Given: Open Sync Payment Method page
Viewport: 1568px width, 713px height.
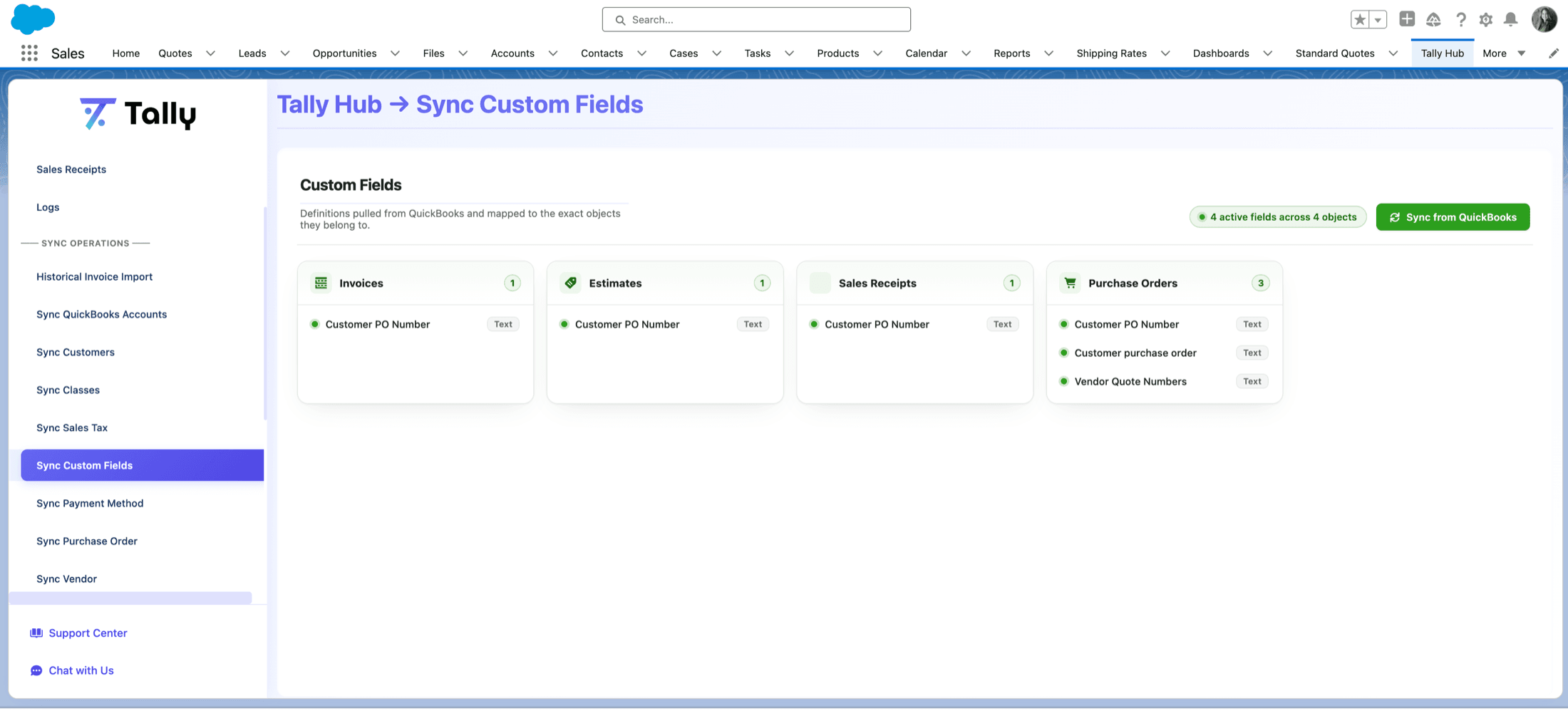Looking at the screenshot, I should (90, 503).
